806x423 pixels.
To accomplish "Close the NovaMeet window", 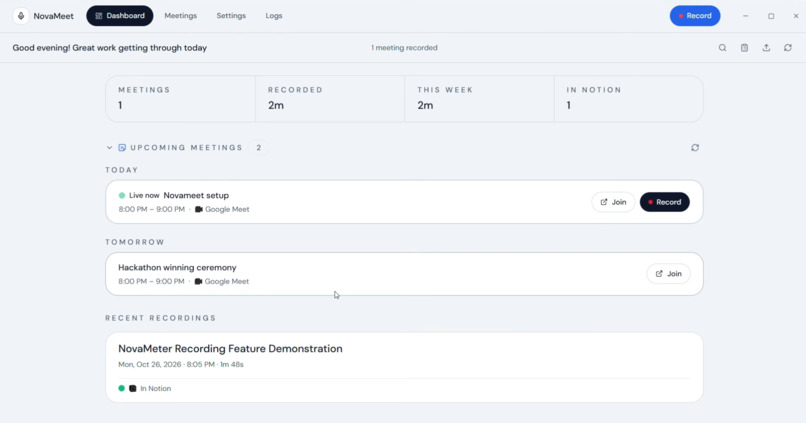I will (796, 16).
